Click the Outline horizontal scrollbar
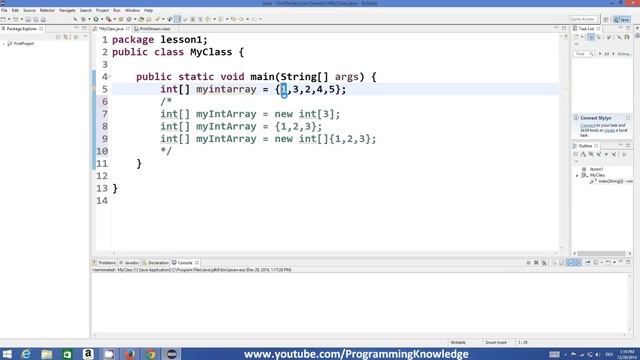640x360 pixels. (601, 253)
